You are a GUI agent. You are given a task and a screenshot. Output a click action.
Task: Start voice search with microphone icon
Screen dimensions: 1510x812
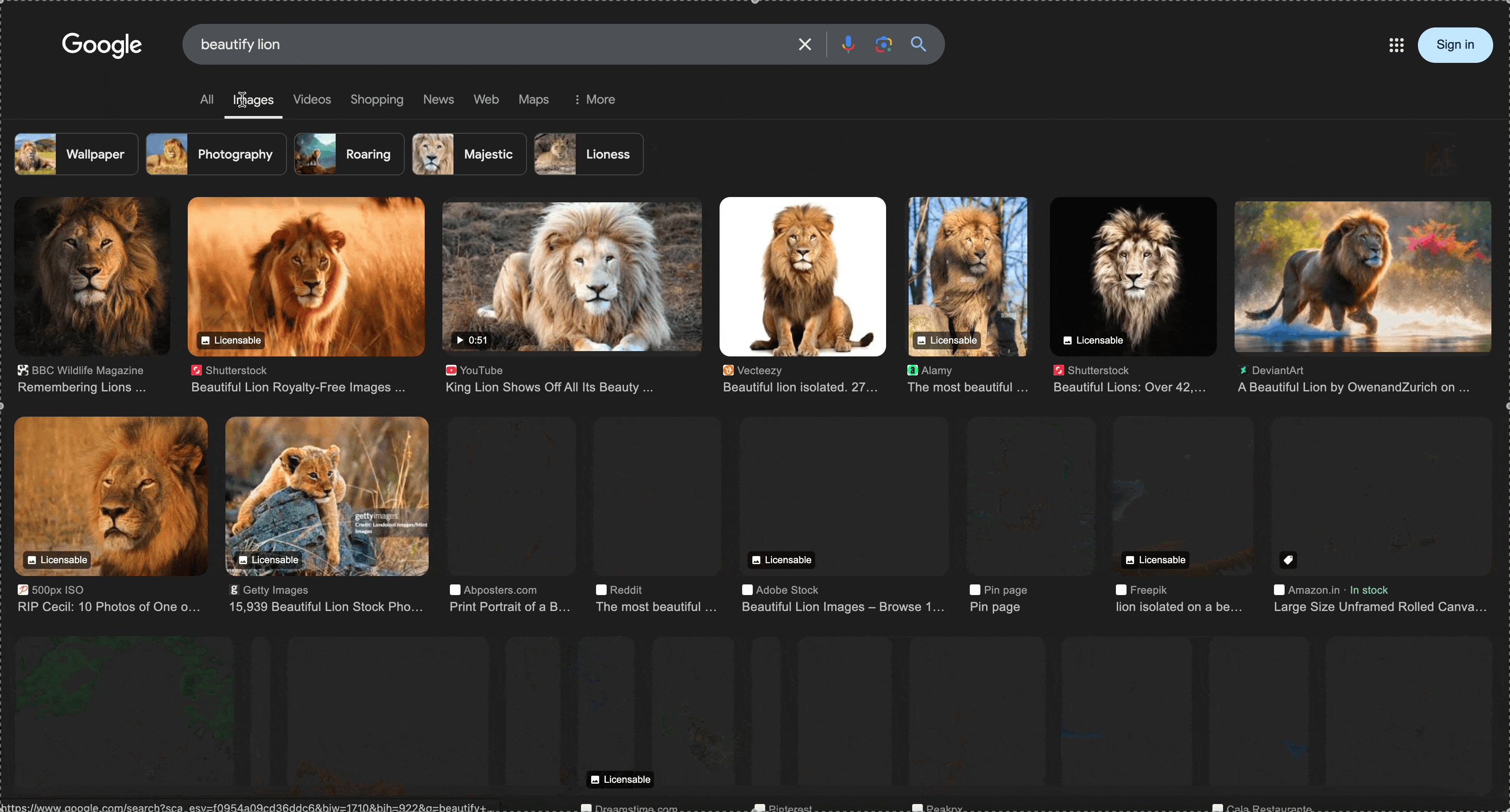[848, 45]
